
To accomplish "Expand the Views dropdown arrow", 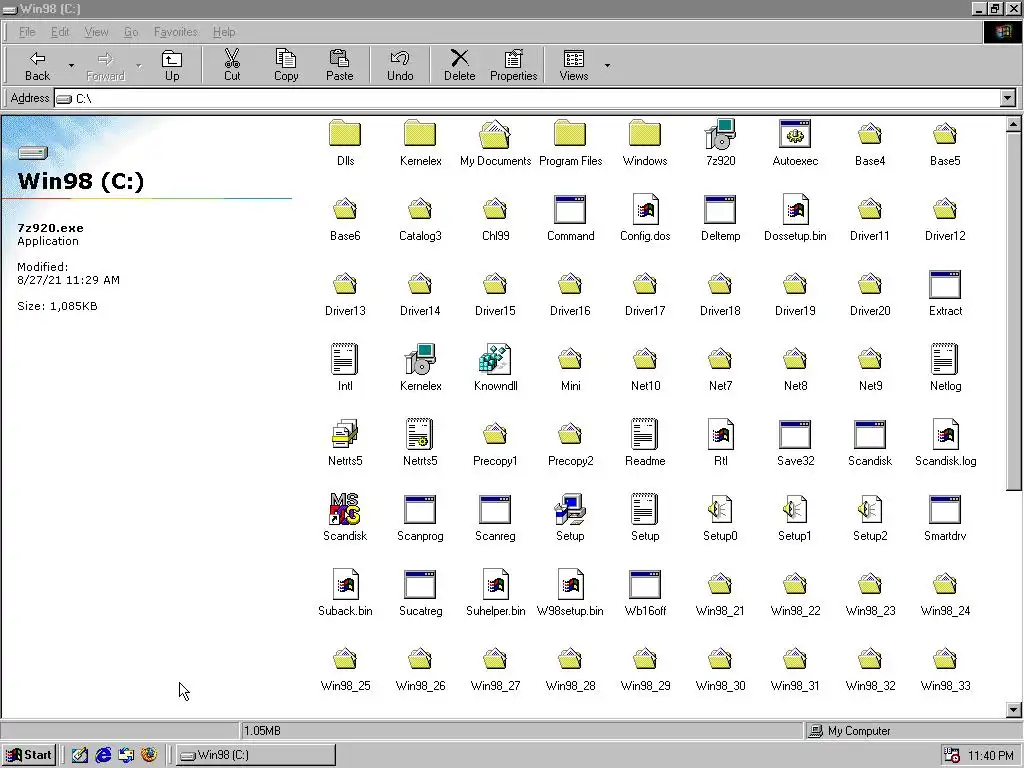I will [x=607, y=65].
